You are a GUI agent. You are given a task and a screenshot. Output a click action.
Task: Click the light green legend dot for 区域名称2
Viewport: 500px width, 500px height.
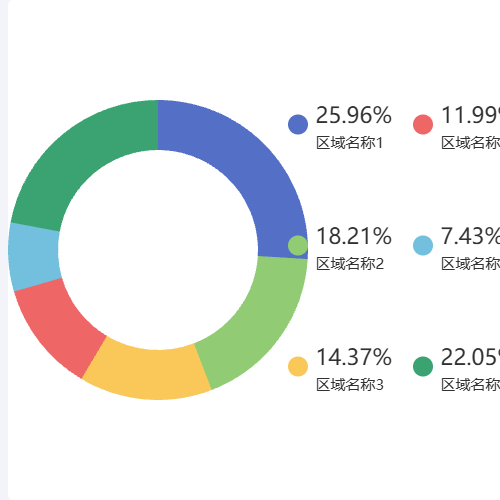point(298,245)
